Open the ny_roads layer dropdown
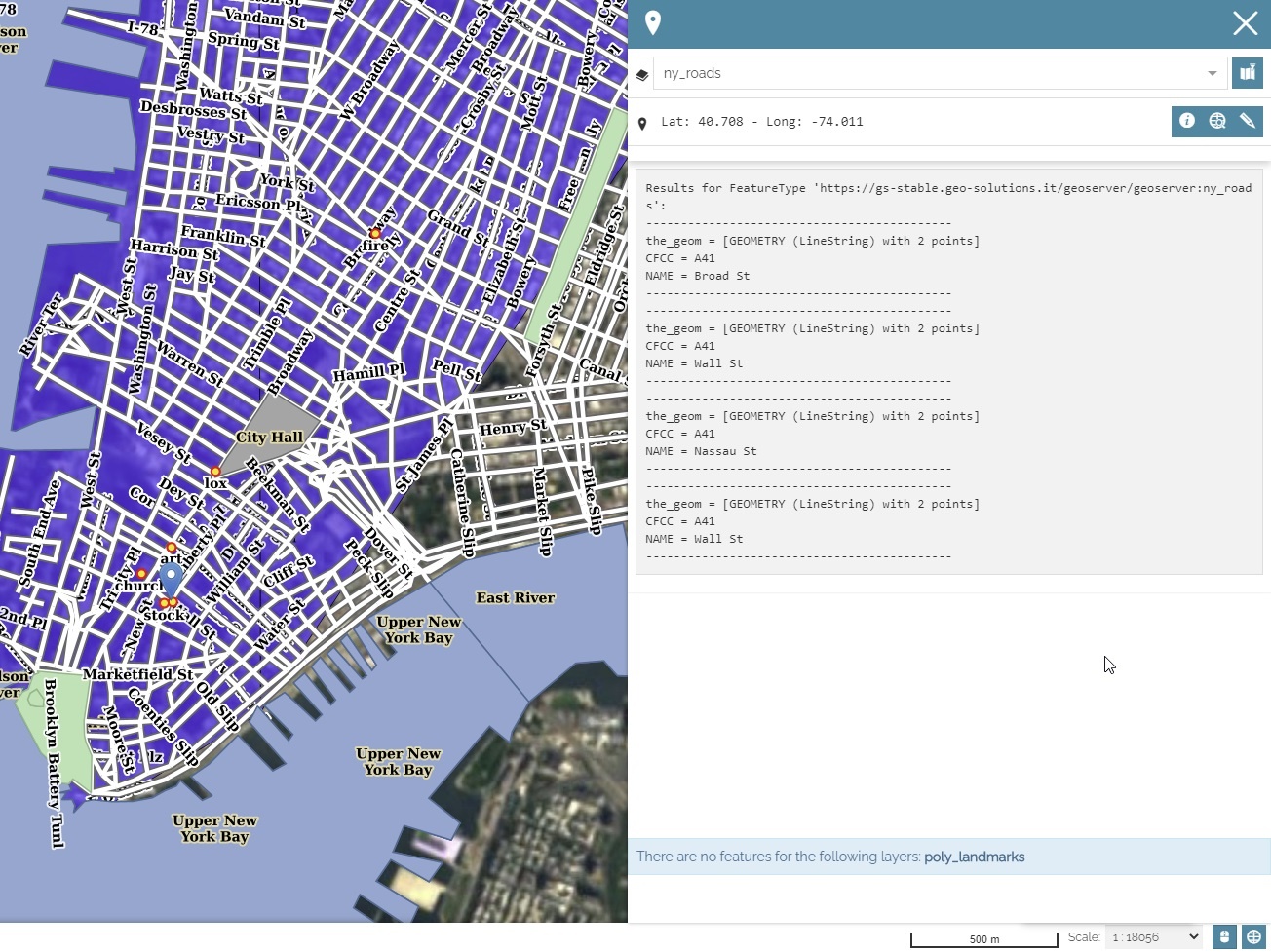 tap(940, 73)
